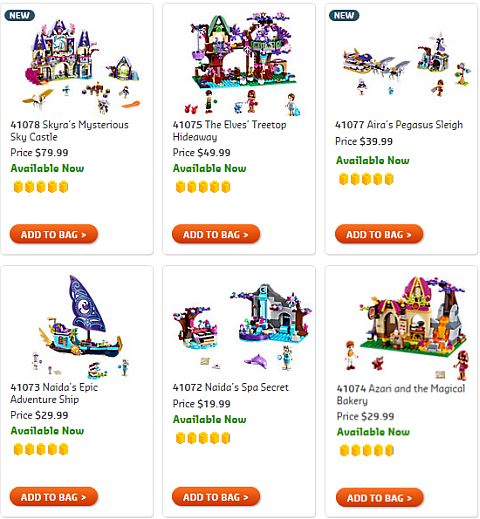Add Azari and the Magical Bakery to bag
The image size is (480, 519).
point(380,498)
